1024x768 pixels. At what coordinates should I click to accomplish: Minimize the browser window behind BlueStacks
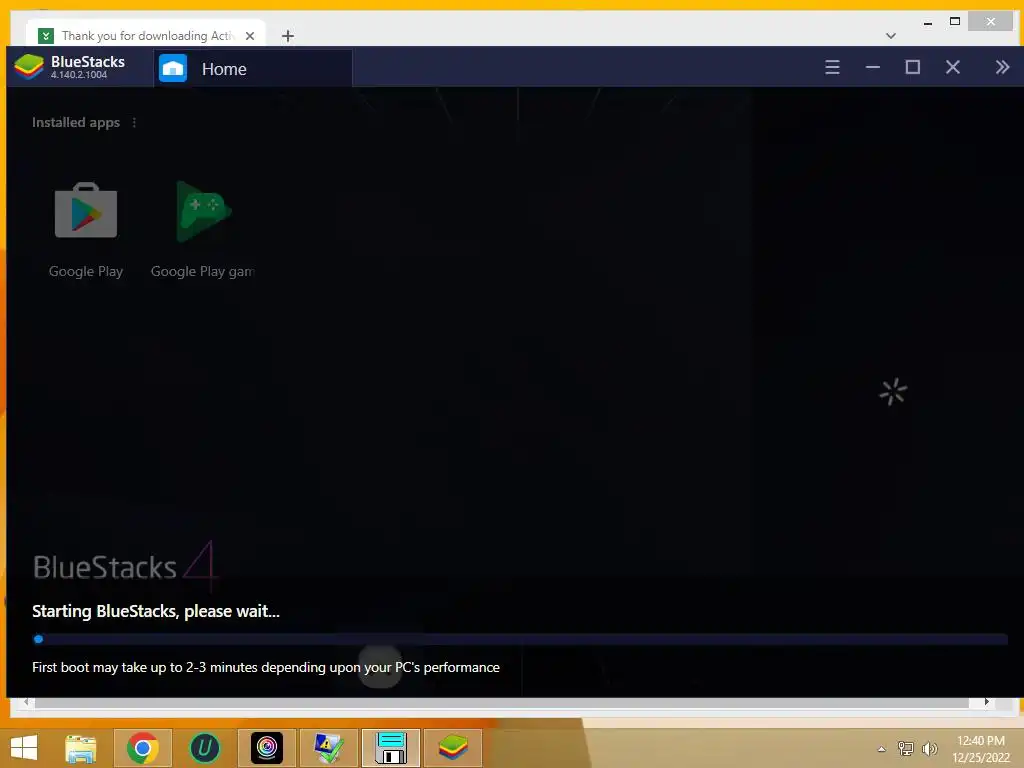(x=928, y=22)
